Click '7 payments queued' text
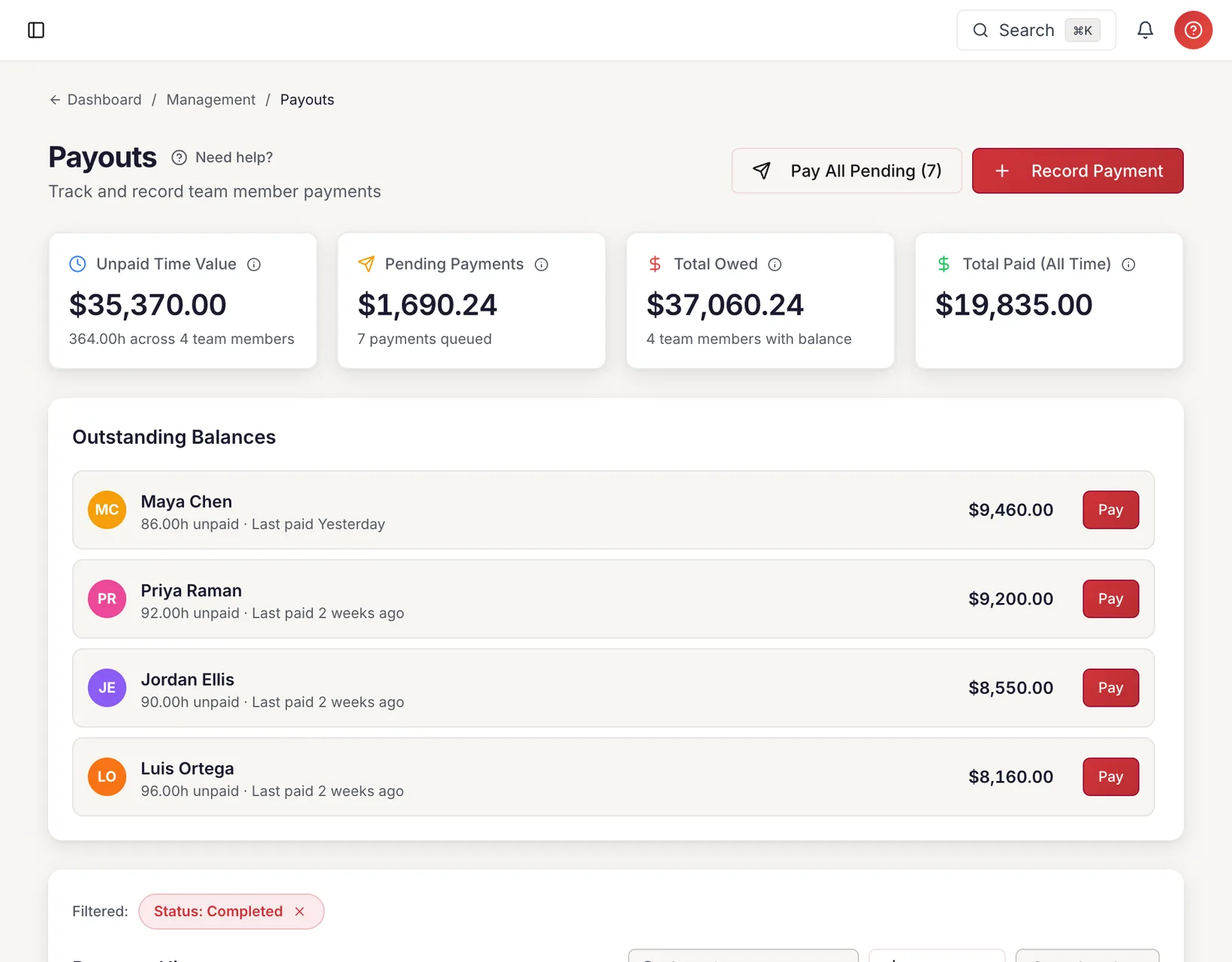 click(x=424, y=339)
